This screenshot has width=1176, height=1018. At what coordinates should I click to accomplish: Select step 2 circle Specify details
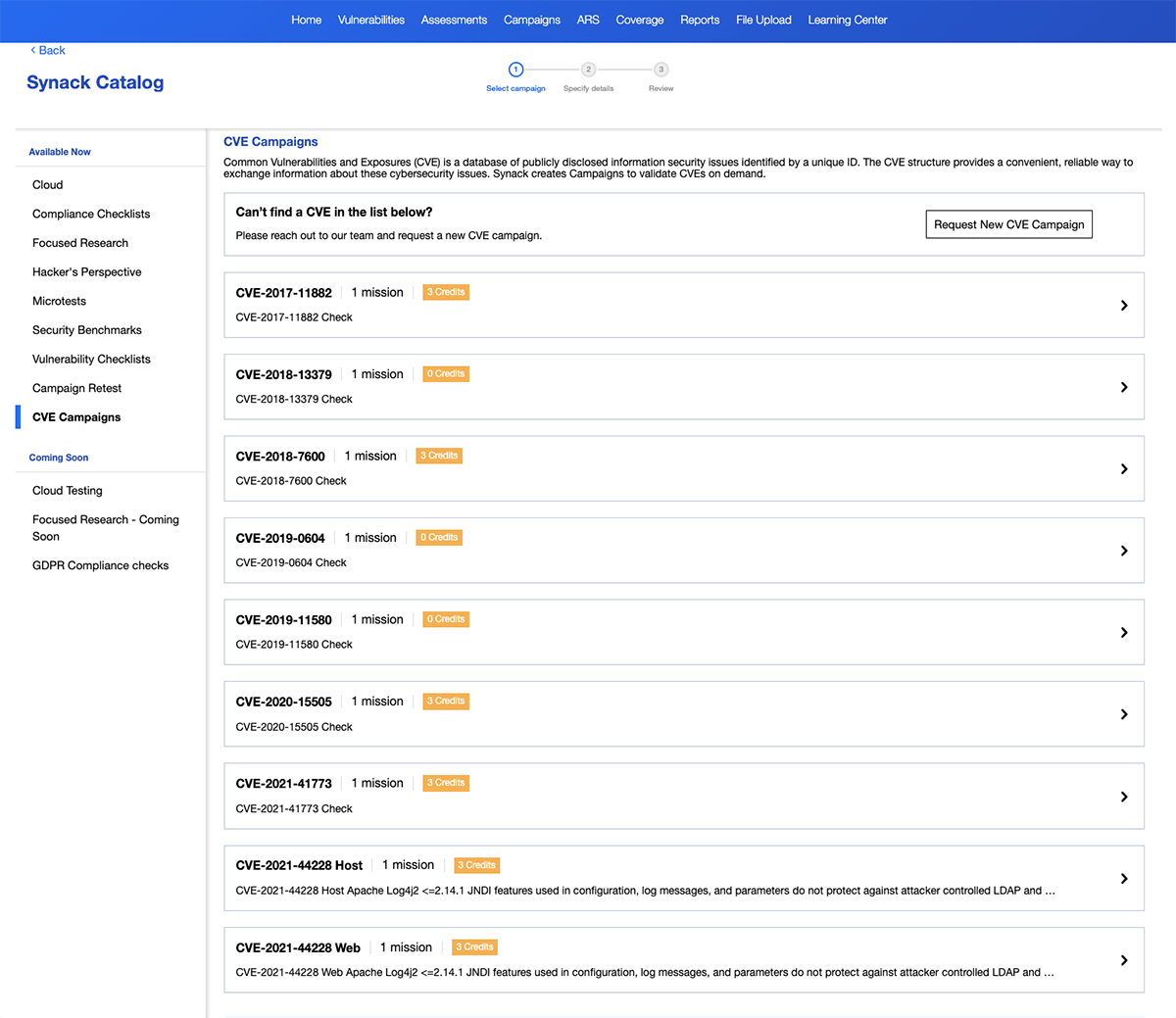coord(588,70)
